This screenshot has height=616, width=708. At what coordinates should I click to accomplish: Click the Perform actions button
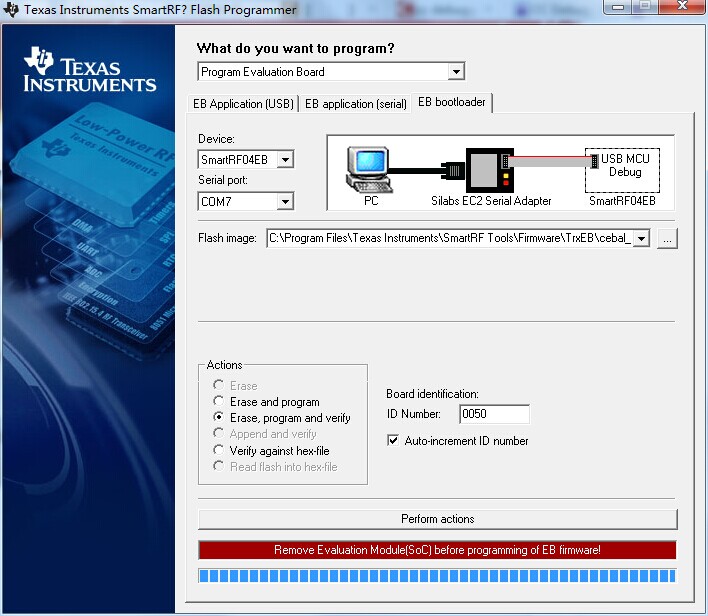click(438, 519)
